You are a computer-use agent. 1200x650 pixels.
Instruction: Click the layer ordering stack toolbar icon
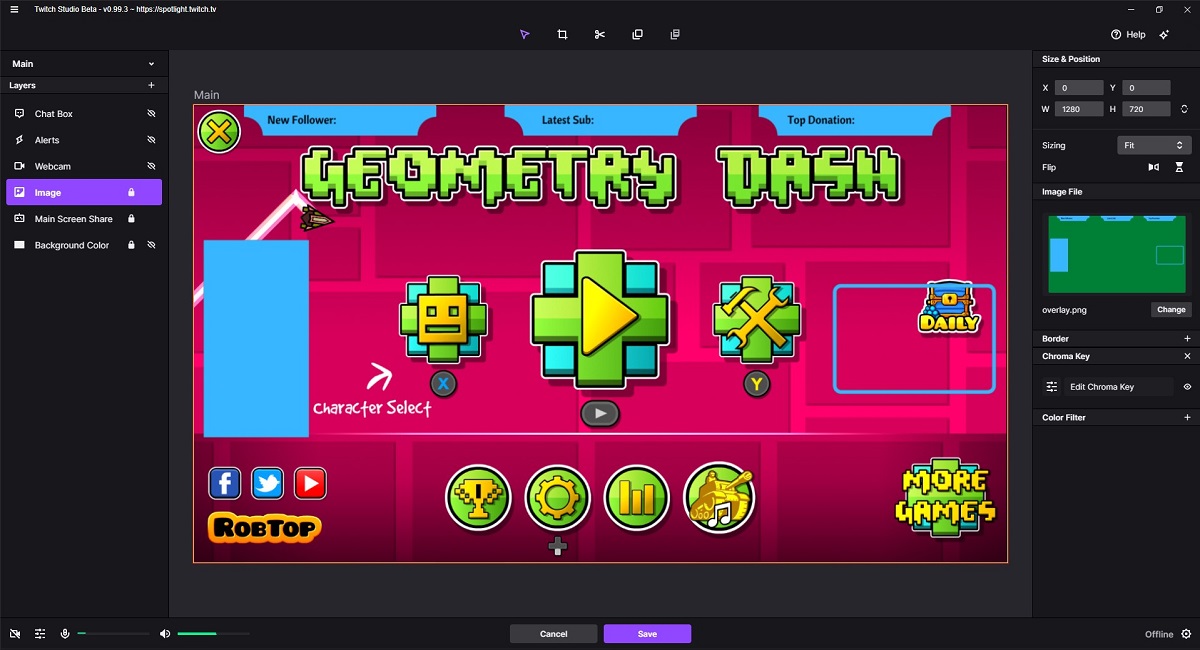click(x=675, y=34)
